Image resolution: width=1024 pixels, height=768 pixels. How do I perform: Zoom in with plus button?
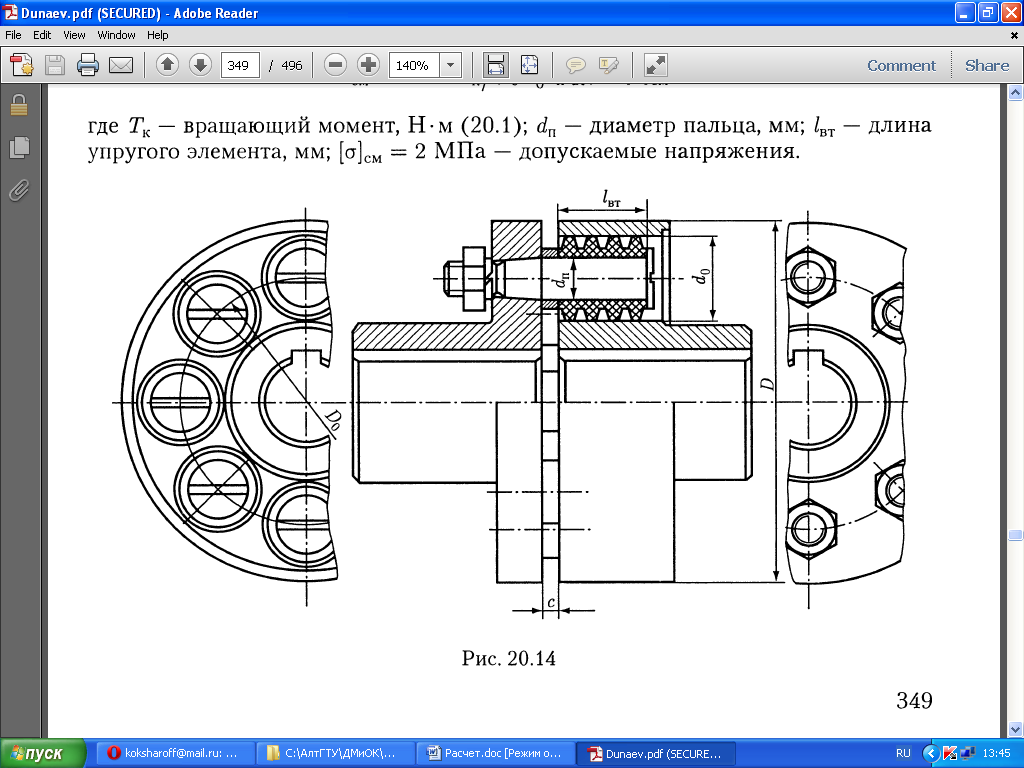(x=368, y=65)
